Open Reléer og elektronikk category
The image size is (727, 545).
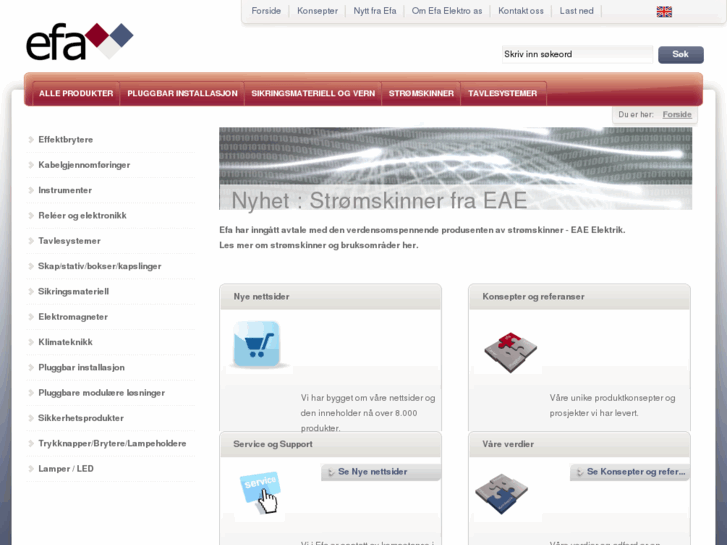tap(82, 216)
